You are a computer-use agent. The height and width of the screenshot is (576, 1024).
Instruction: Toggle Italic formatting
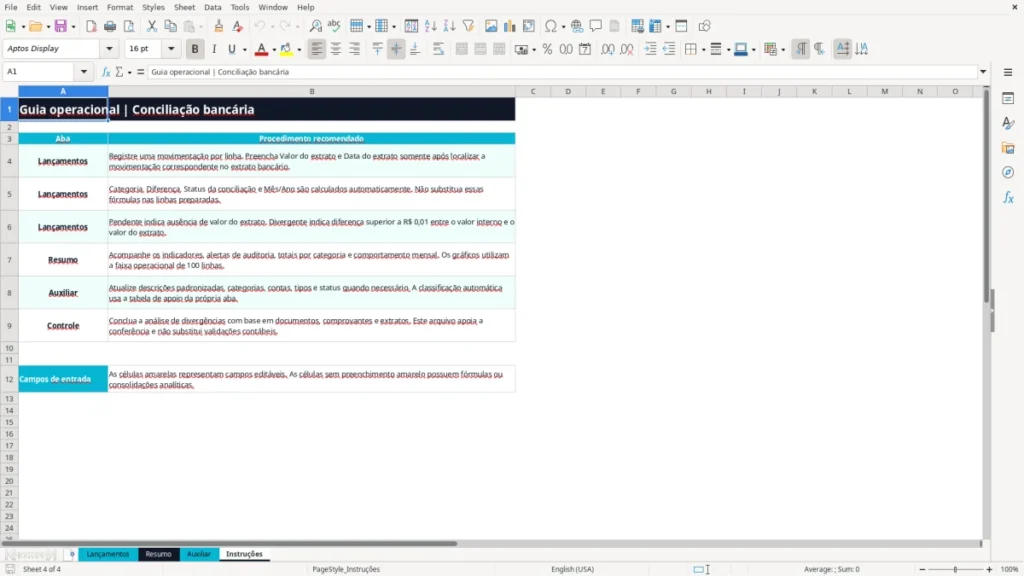[x=214, y=49]
